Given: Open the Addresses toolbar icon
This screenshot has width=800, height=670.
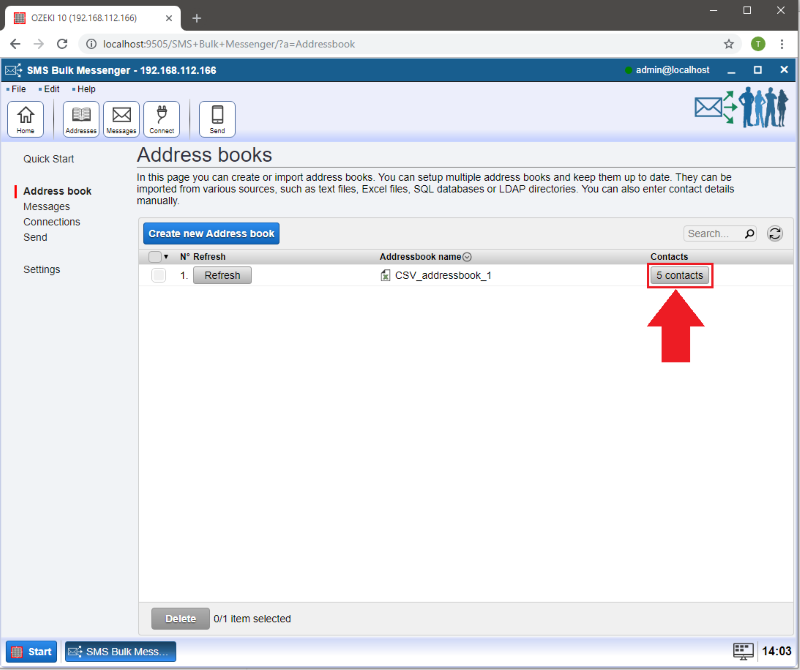Looking at the screenshot, I should point(81,119).
